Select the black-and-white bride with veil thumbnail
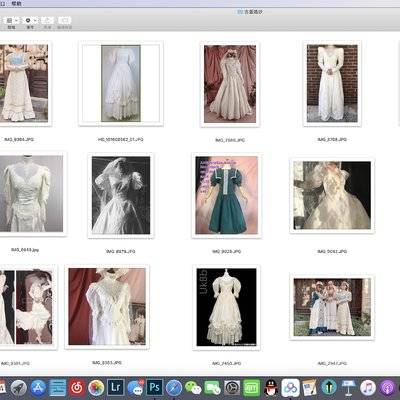 121,195
